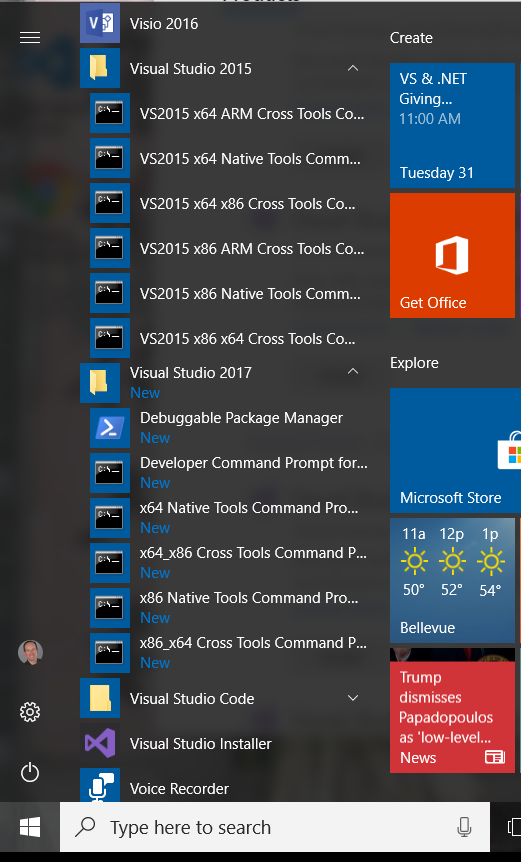Click the user account avatar
This screenshot has height=862, width=521.
click(30, 652)
